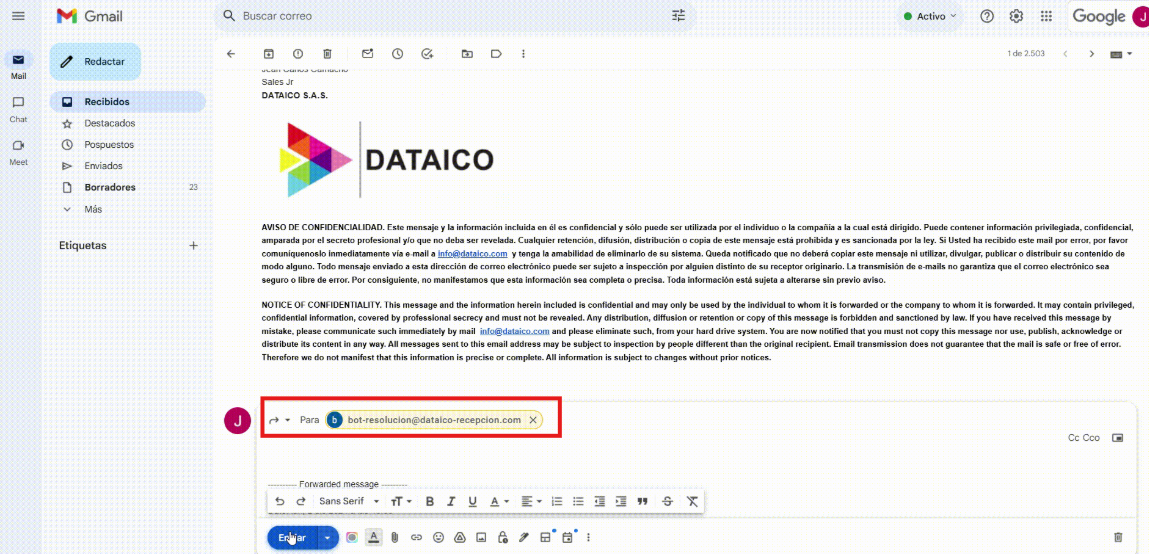This screenshot has height=554, width=1149.
Task: Insert files using Google Drive
Action: 459,537
